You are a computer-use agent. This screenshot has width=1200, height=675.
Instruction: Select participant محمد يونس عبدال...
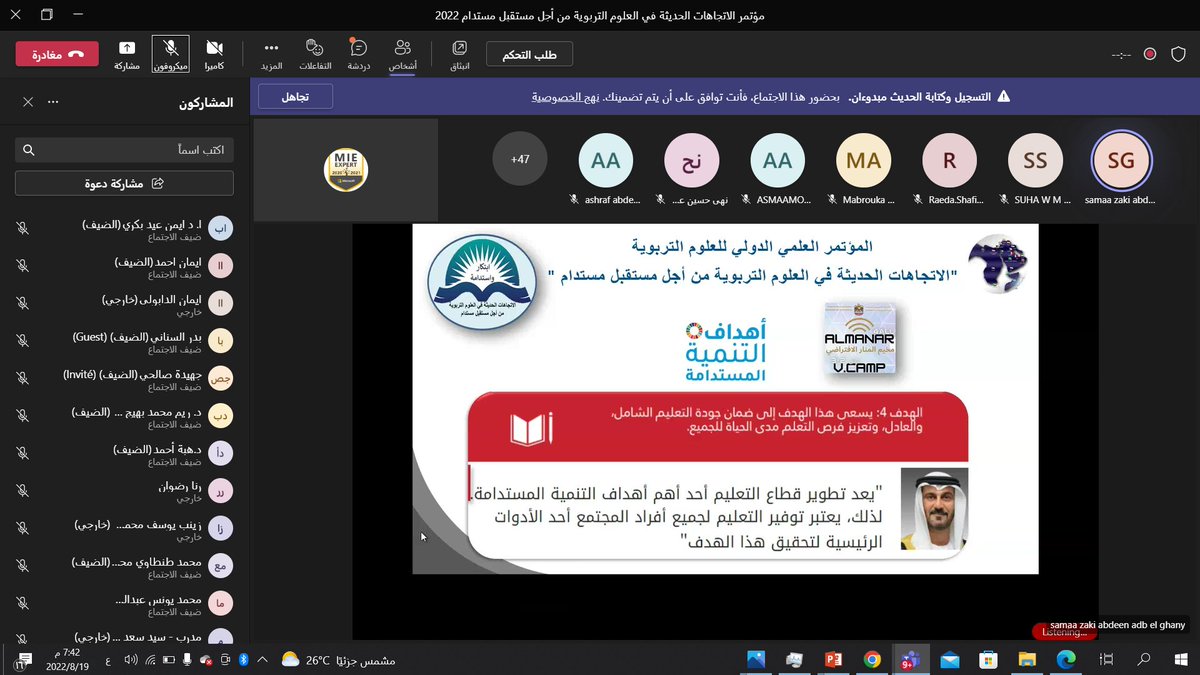(124, 605)
